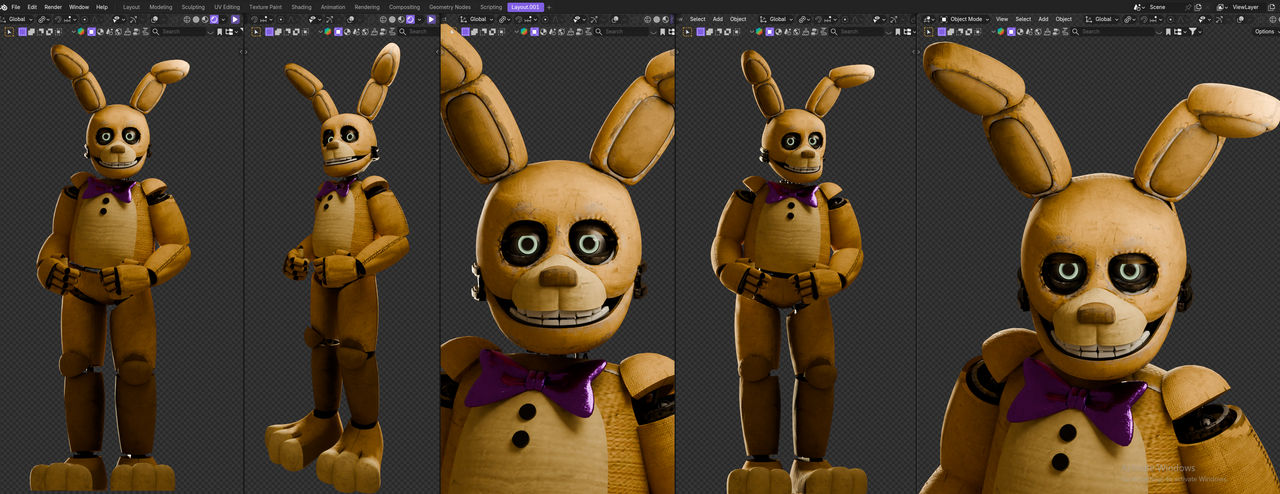
Task: Switch leftmost viewport to Wireframe shading
Action: [187, 19]
